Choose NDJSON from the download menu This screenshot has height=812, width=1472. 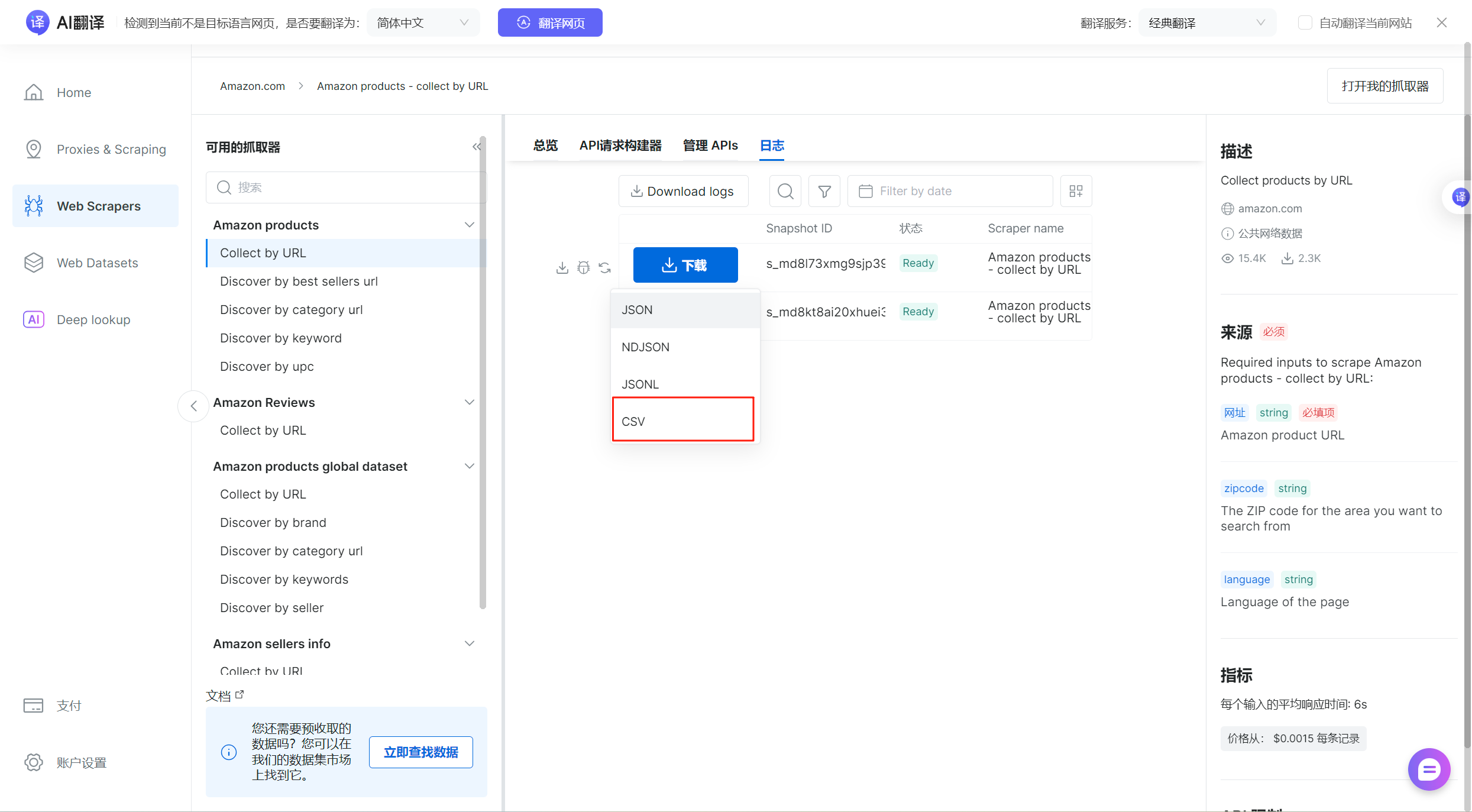coord(685,347)
